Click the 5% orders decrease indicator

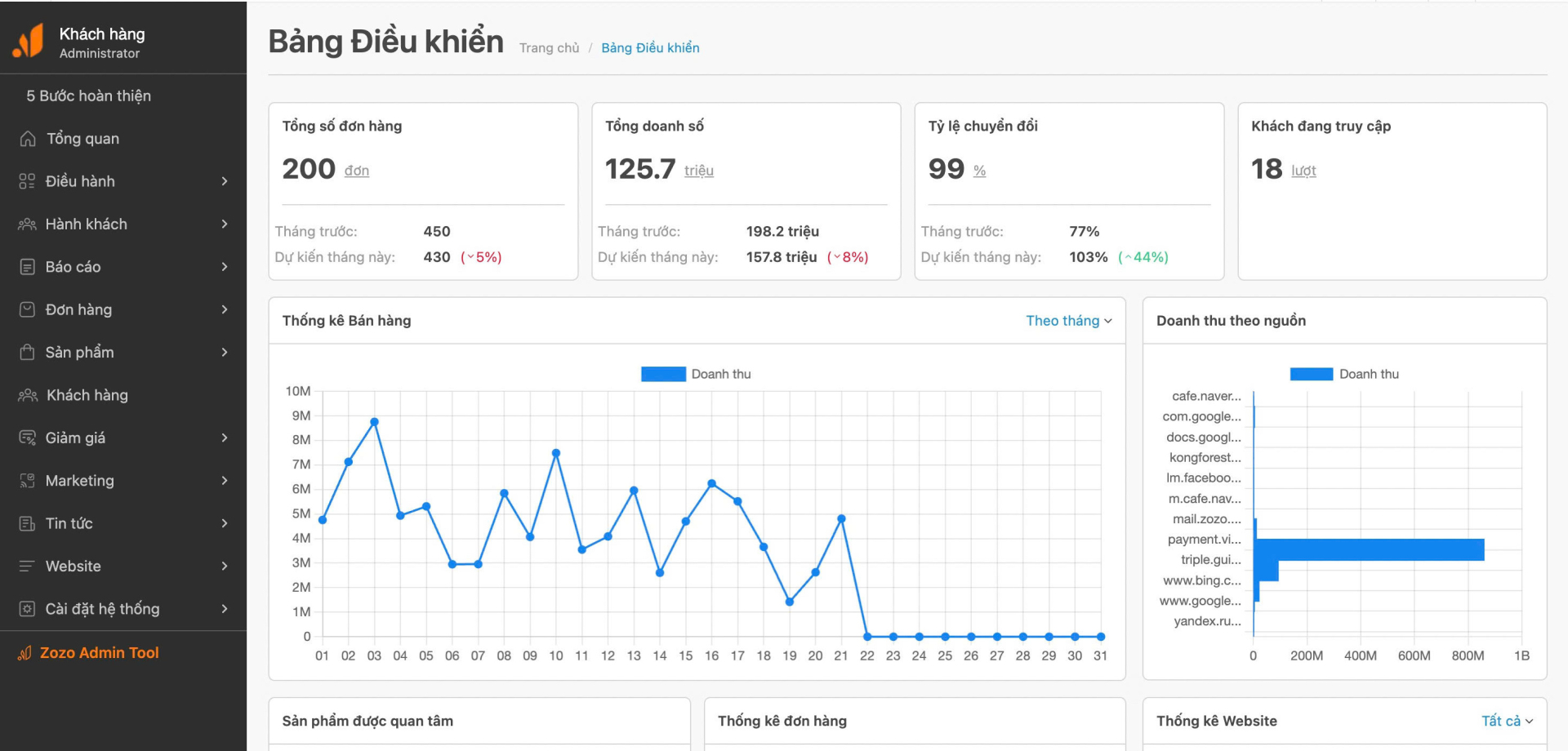point(481,257)
